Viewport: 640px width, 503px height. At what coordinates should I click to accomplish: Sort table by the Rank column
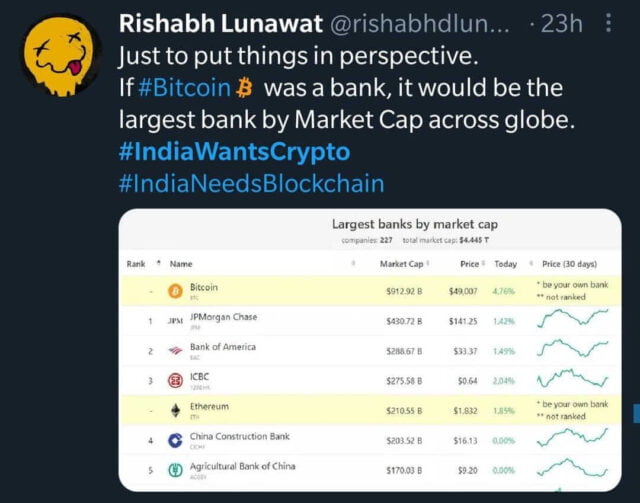(137, 264)
